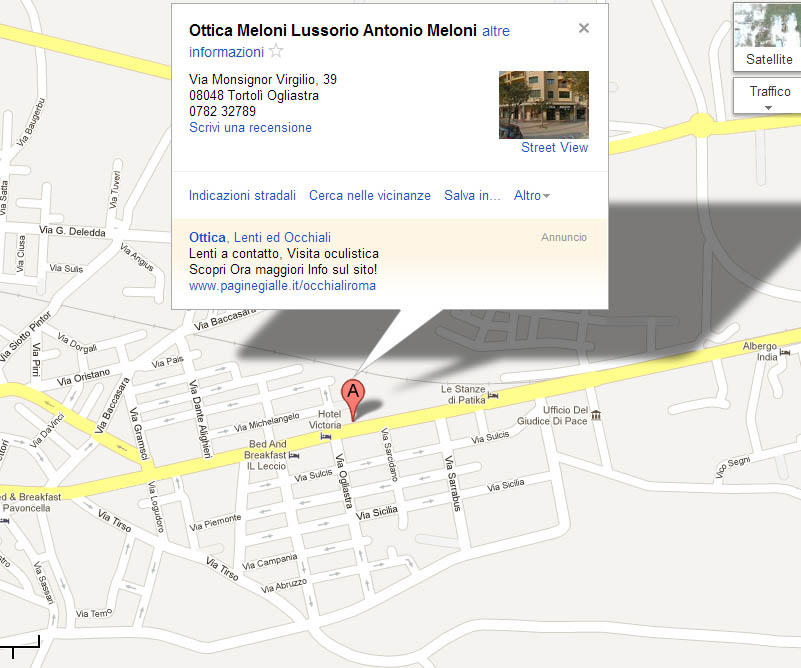Click the Street View photo thumbnail
This screenshot has height=668, width=801.
[x=544, y=105]
